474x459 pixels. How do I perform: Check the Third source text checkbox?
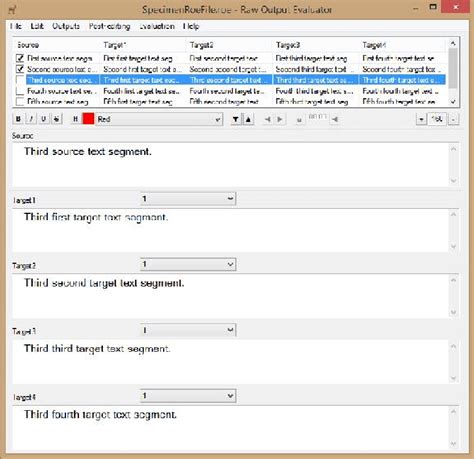(20, 80)
